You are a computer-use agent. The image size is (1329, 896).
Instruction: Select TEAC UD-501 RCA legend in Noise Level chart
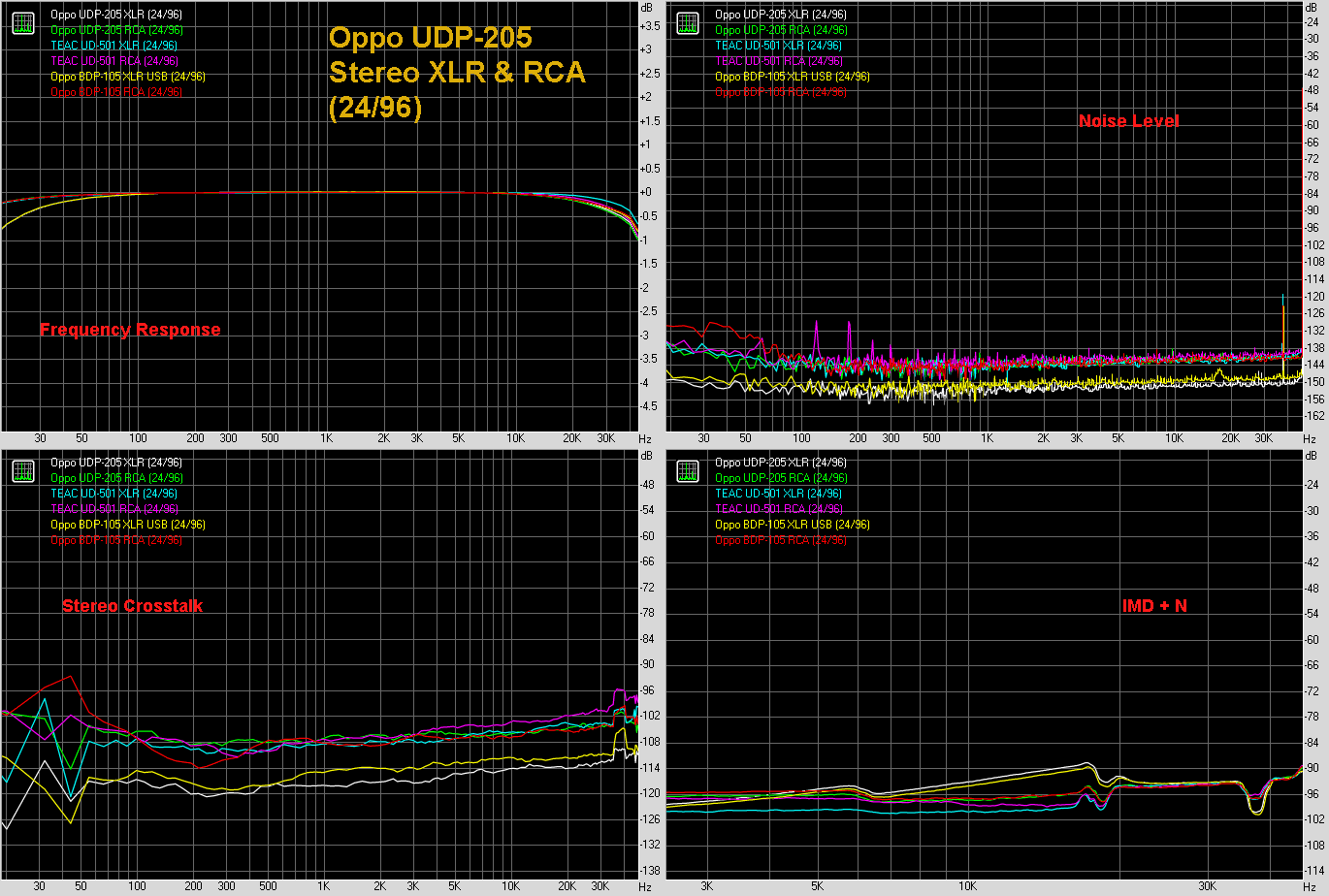779,61
